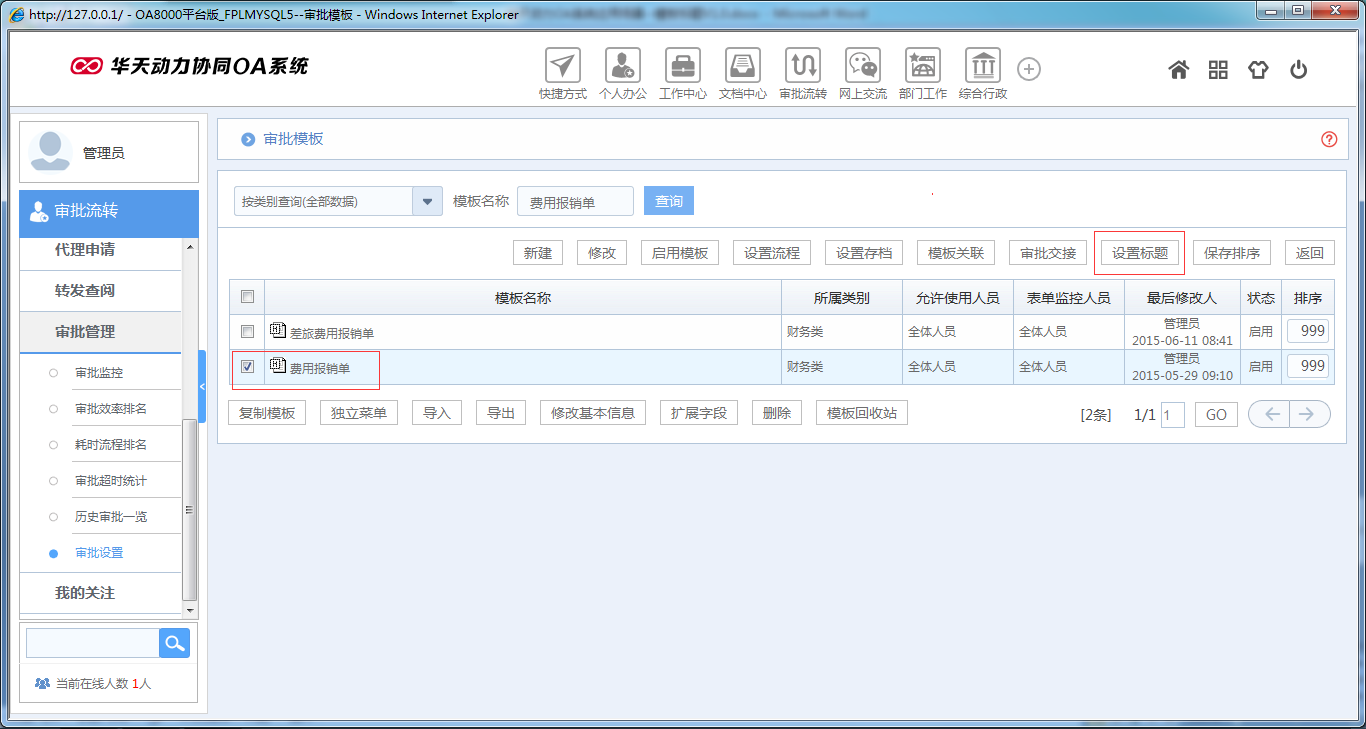Image resolution: width=1366 pixels, height=729 pixels.
Task: Select 历史审批一览 in the sidebar
Action: tap(109, 515)
